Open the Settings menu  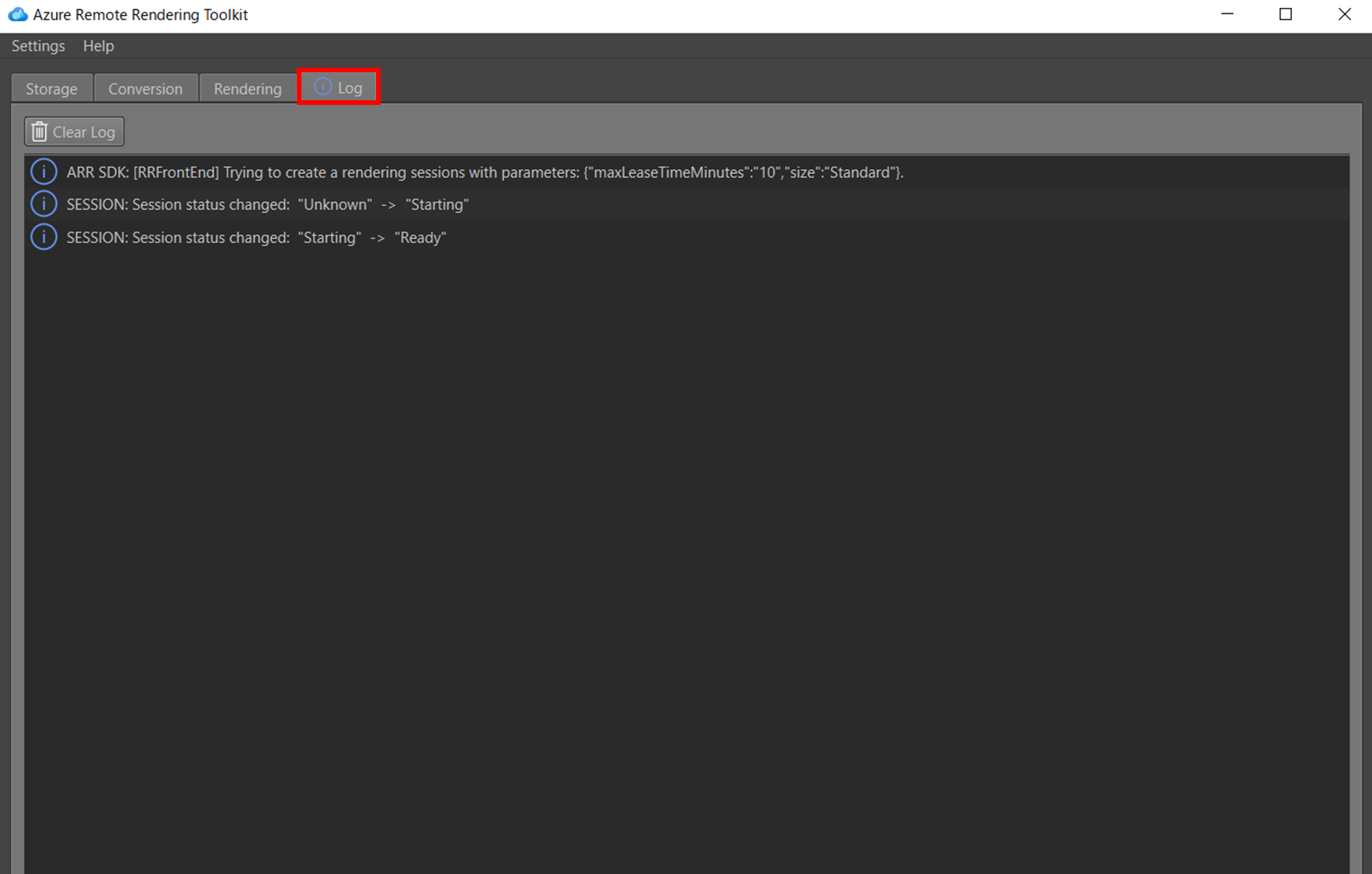tap(38, 46)
